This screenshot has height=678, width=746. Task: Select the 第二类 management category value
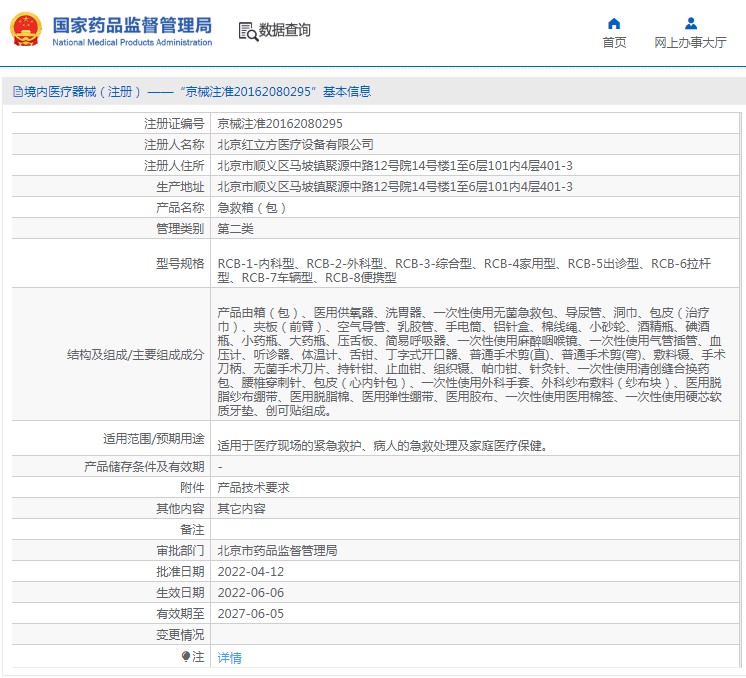[x=236, y=229]
